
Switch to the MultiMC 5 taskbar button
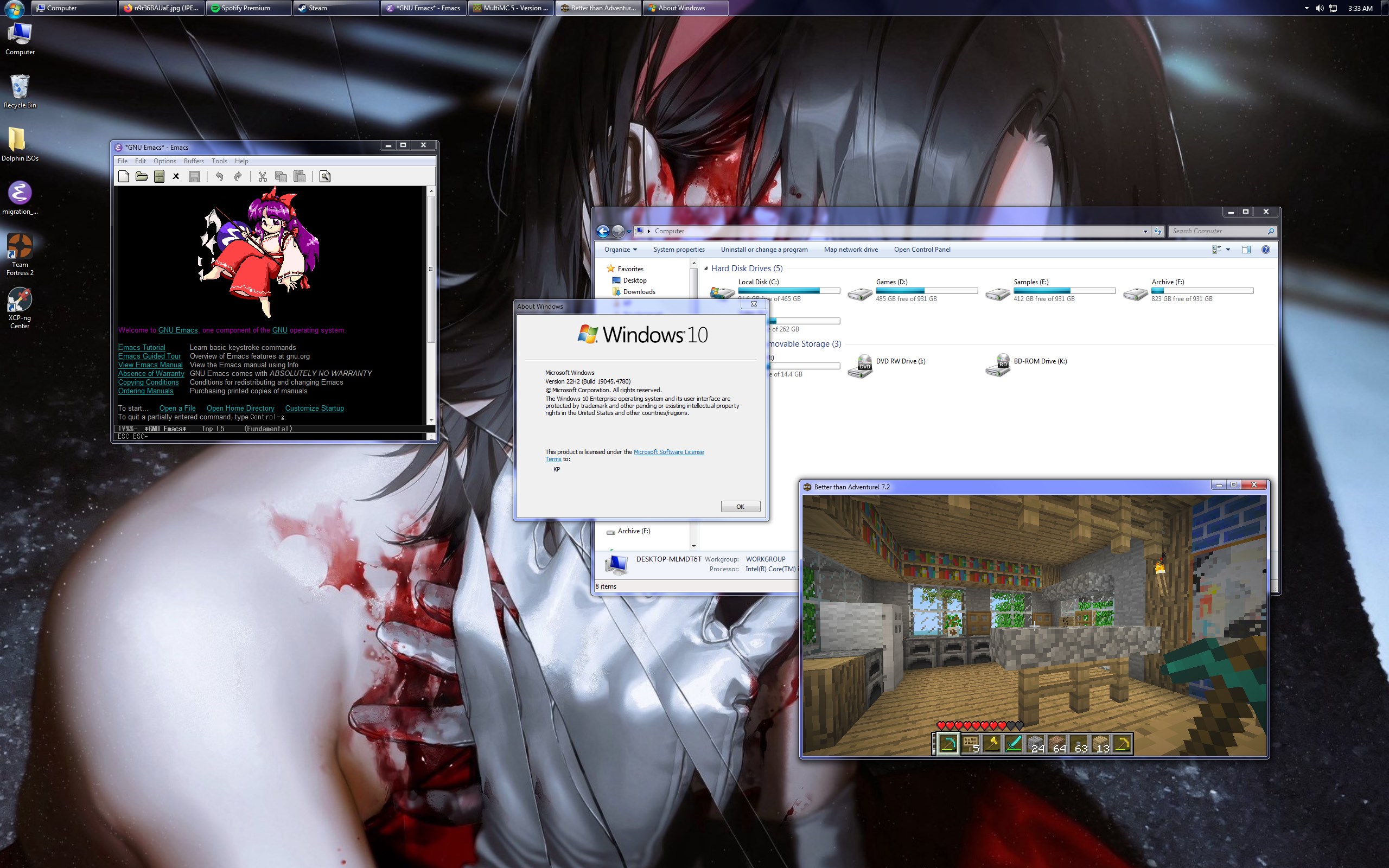(511, 8)
